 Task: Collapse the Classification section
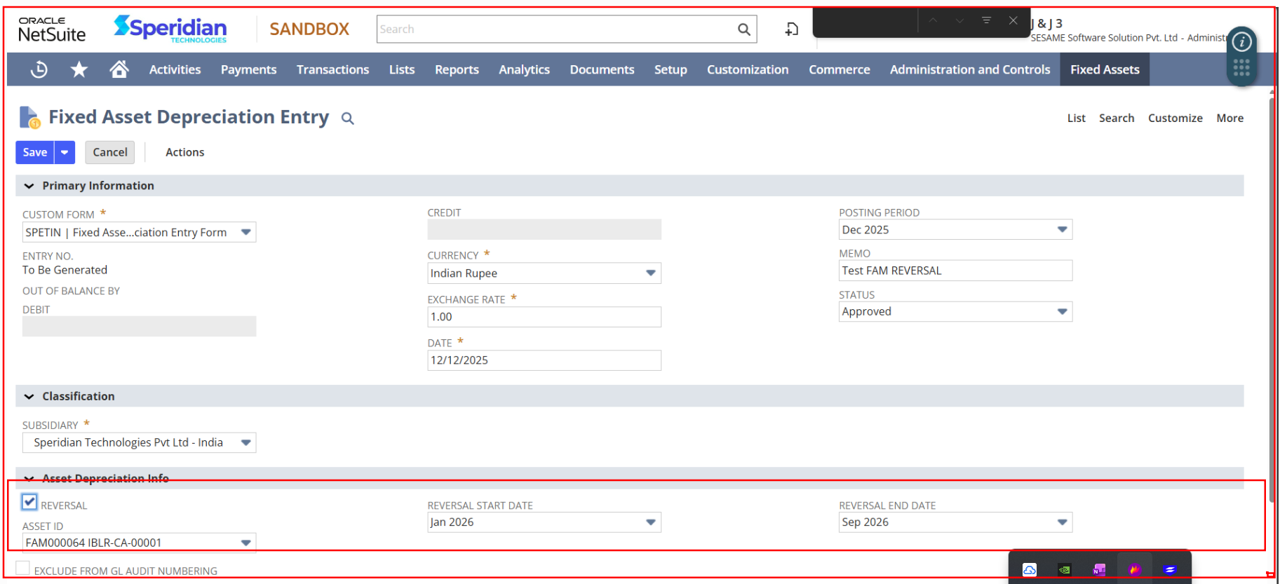(29, 397)
